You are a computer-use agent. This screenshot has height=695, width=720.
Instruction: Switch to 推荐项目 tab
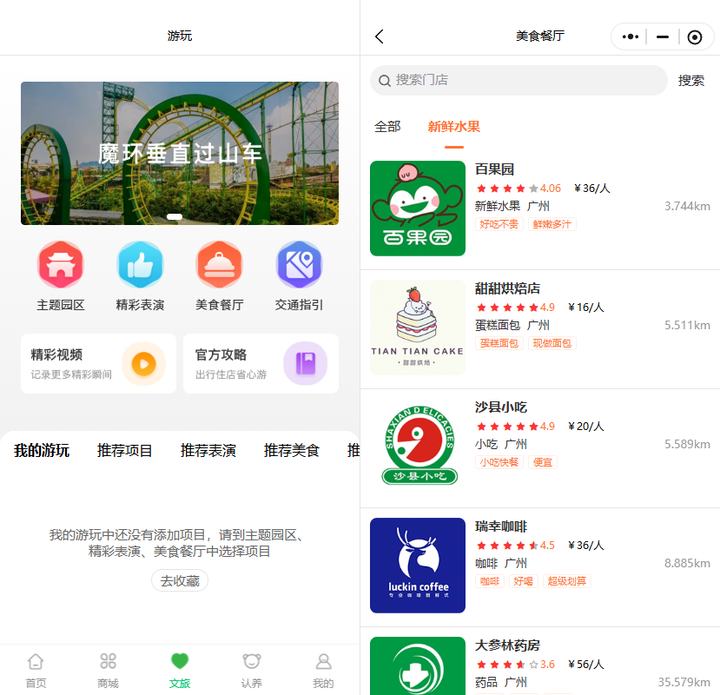coord(124,450)
